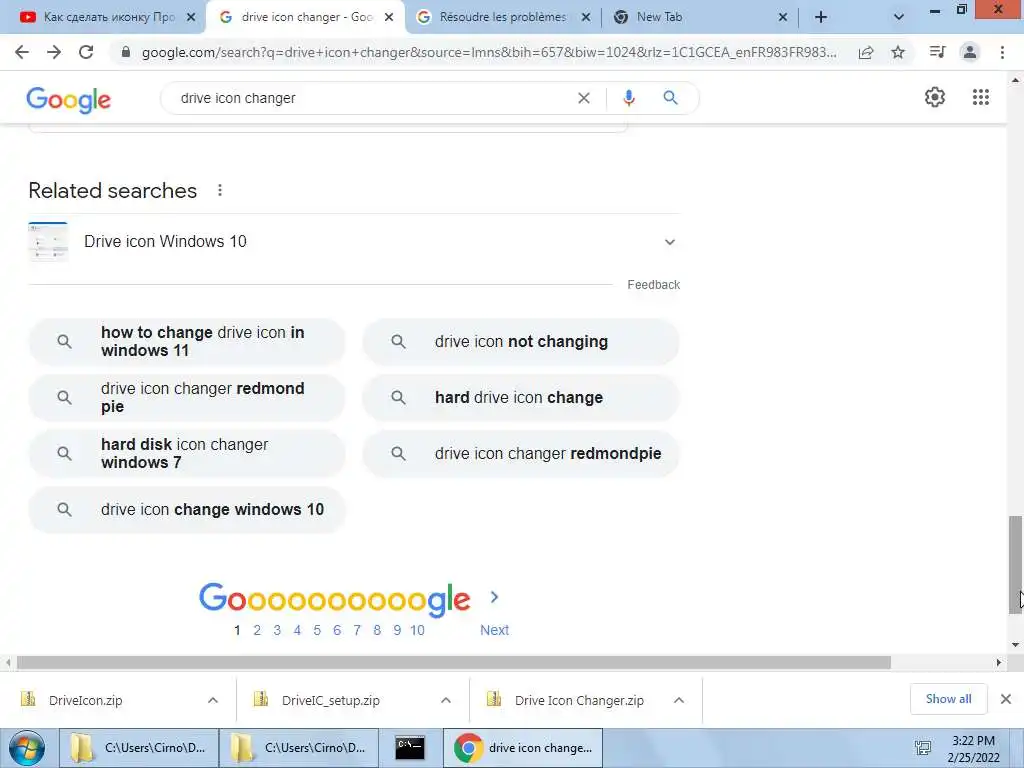Go to the Next results page
The image size is (1024, 768).
tap(494, 630)
